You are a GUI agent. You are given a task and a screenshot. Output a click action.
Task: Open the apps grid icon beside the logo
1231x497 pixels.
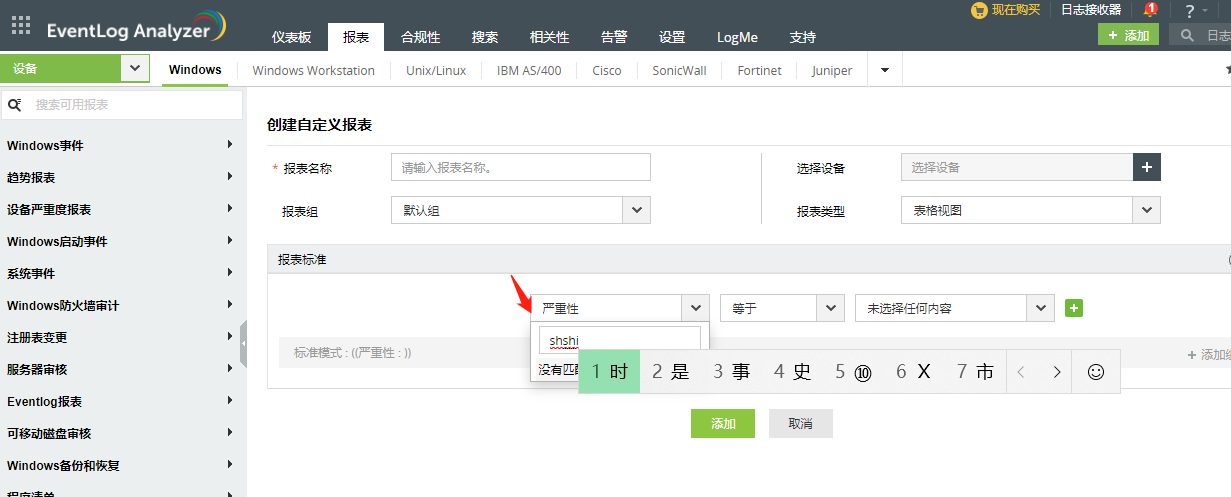coord(20,25)
